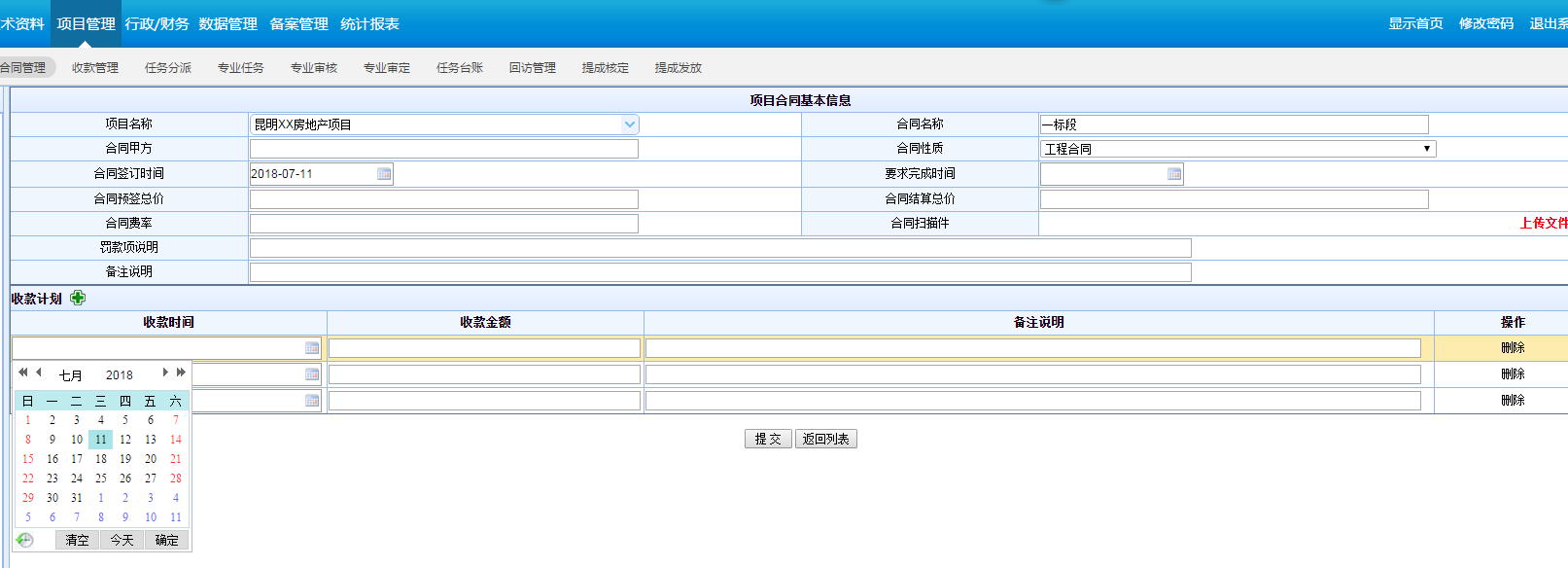The image size is (1568, 568).
Task: Open the 行政/财务 top menu
Action: pos(157,23)
